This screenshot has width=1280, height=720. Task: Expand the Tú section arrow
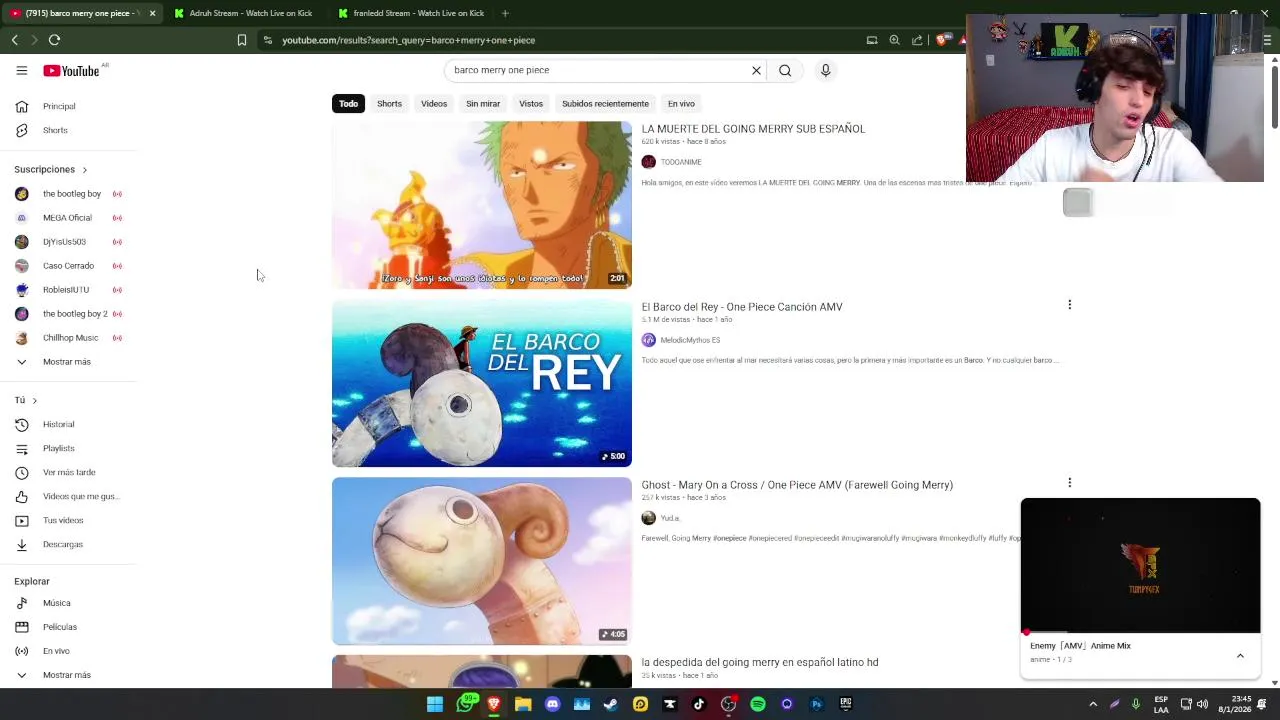pos(34,400)
